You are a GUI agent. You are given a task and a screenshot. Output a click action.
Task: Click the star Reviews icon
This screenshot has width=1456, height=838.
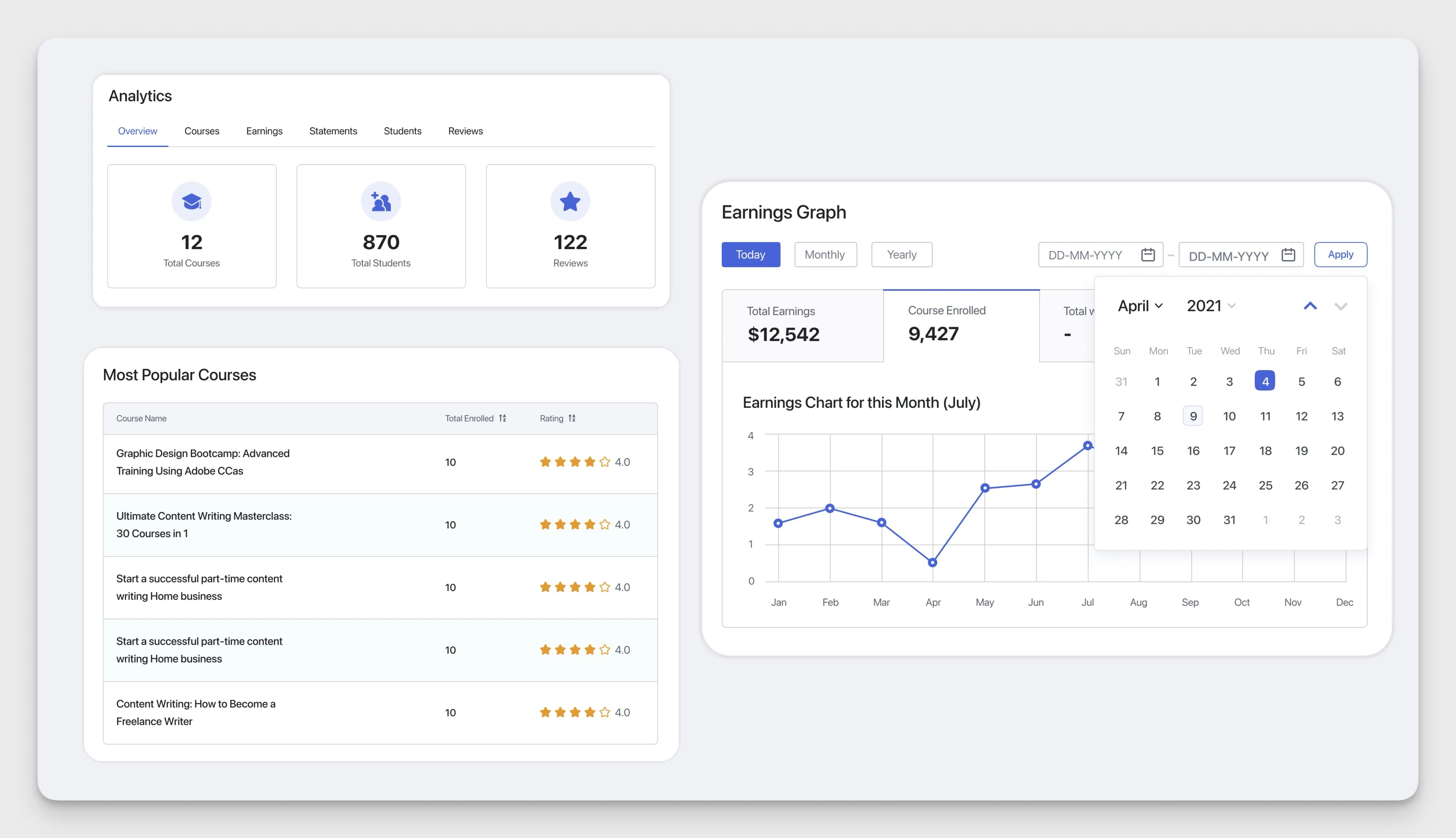[570, 201]
